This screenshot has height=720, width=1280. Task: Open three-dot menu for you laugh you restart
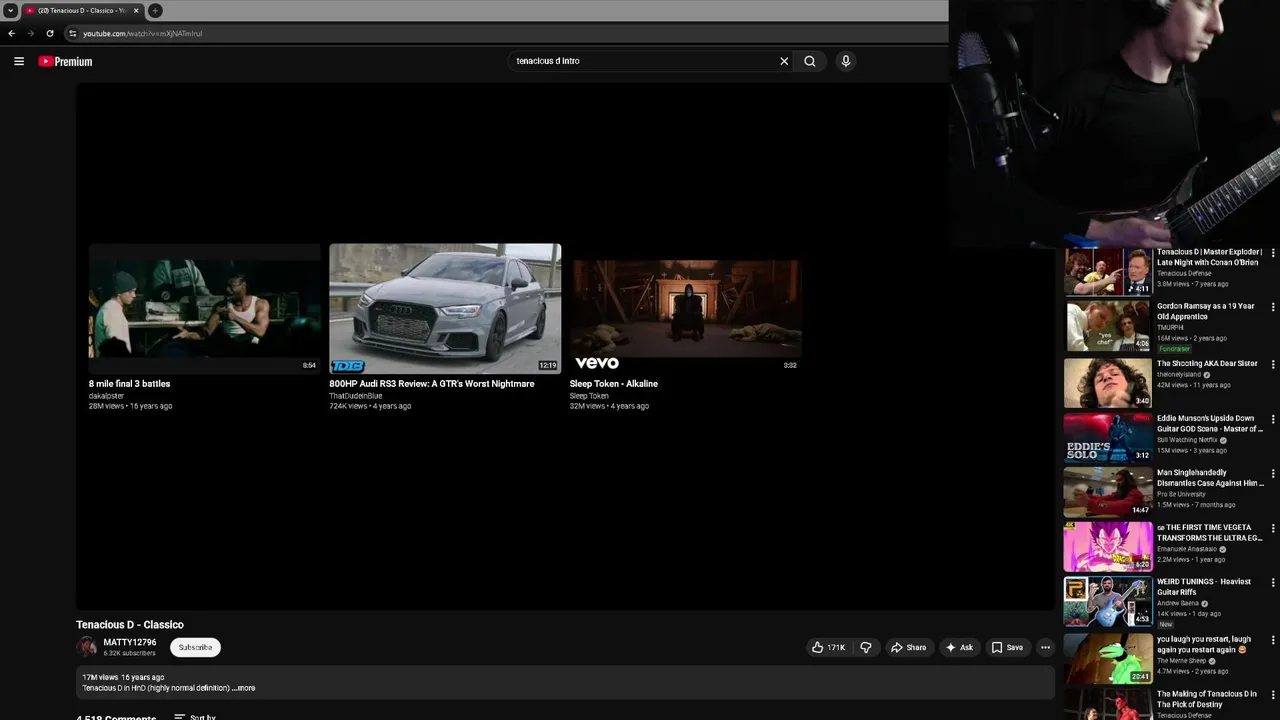1273,640
